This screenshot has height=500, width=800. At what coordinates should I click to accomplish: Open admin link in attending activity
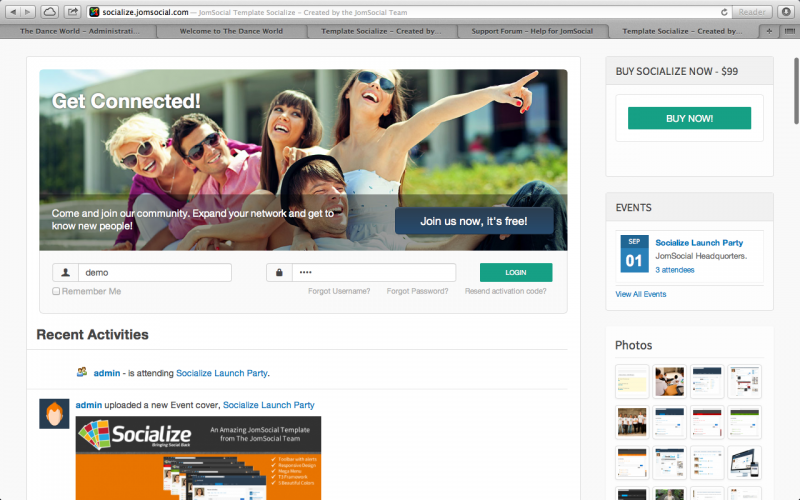(x=107, y=373)
